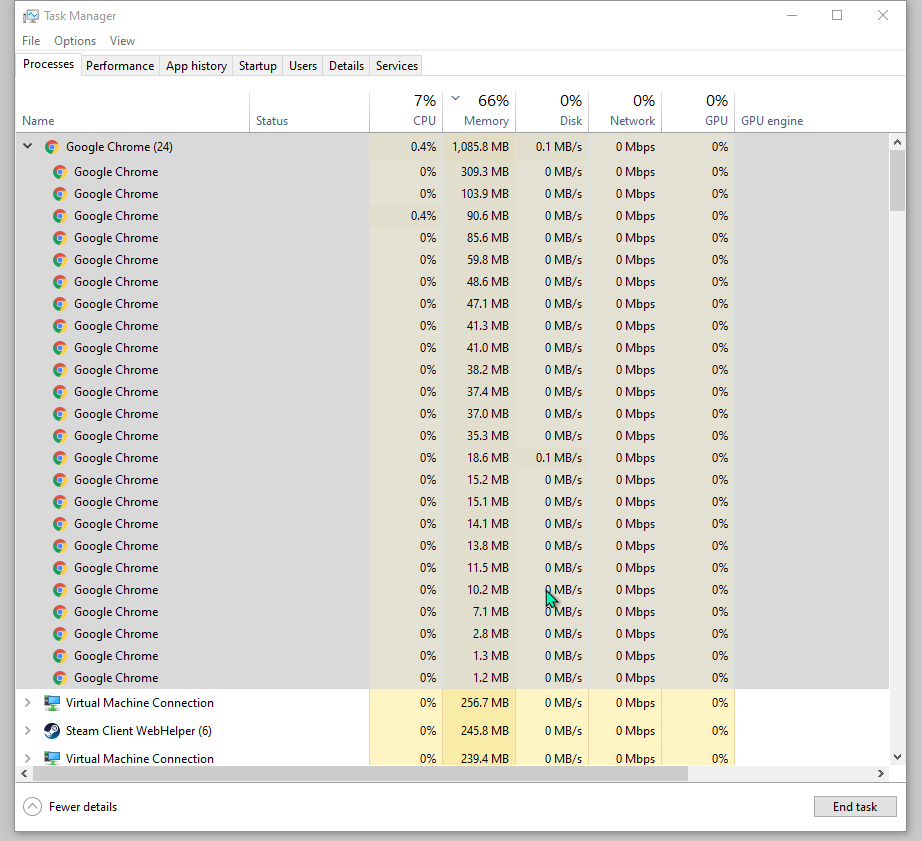Sort processes by CPU column
The width and height of the screenshot is (922, 841).
click(x=406, y=111)
